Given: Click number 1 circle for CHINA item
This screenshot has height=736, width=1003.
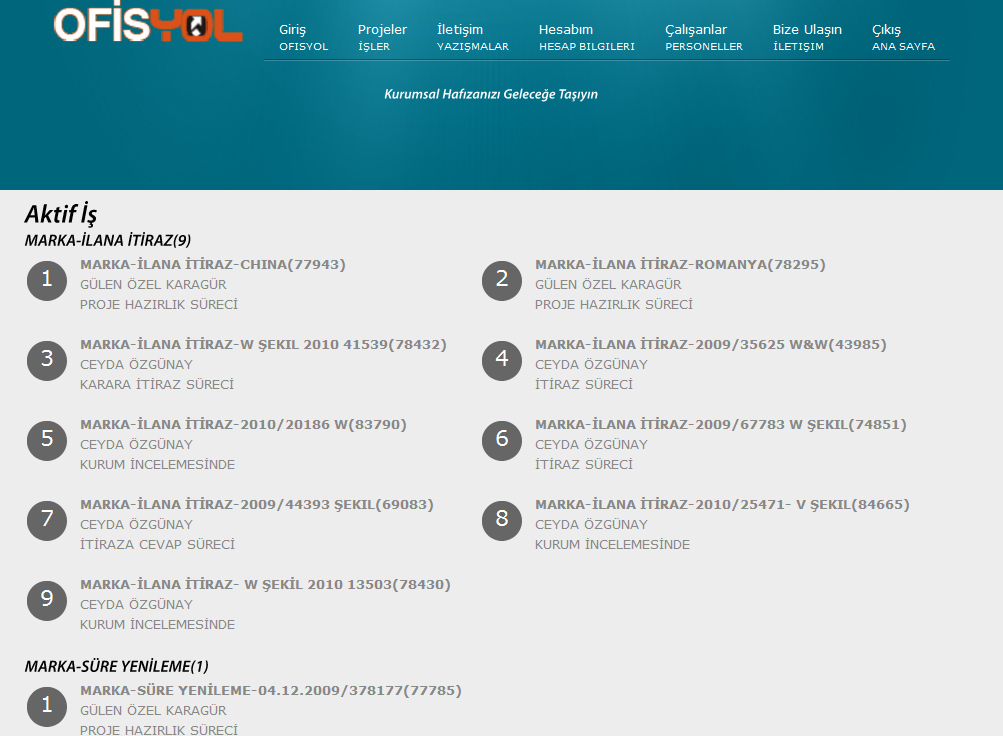Looking at the screenshot, I should tap(47, 280).
